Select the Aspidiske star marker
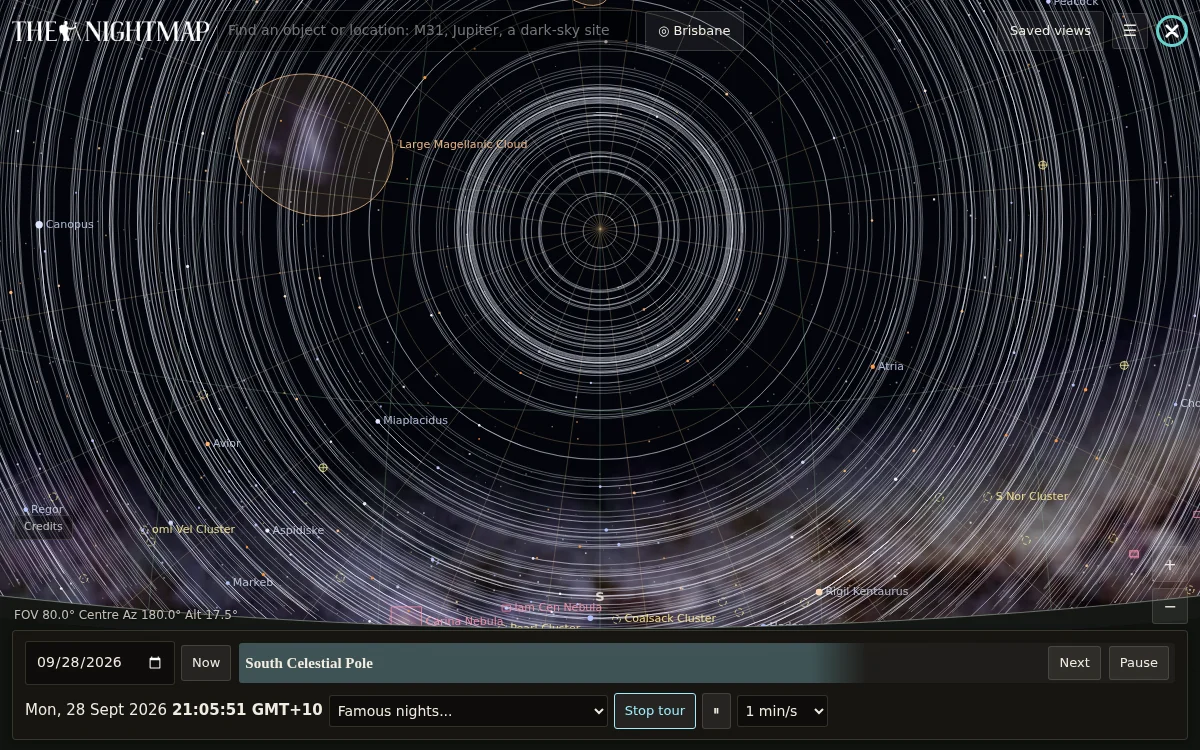1200x750 pixels. coord(267,531)
